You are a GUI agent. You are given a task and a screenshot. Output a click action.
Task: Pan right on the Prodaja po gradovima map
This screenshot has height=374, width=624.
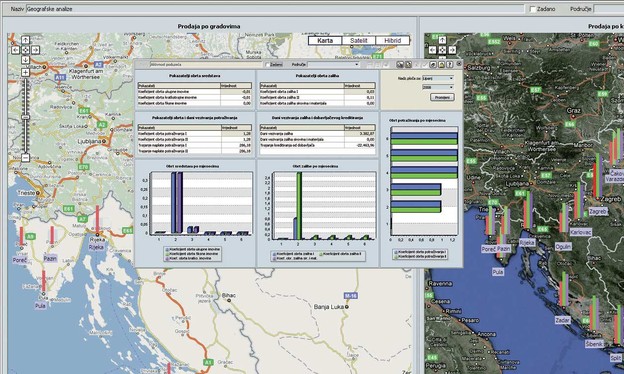(35, 50)
